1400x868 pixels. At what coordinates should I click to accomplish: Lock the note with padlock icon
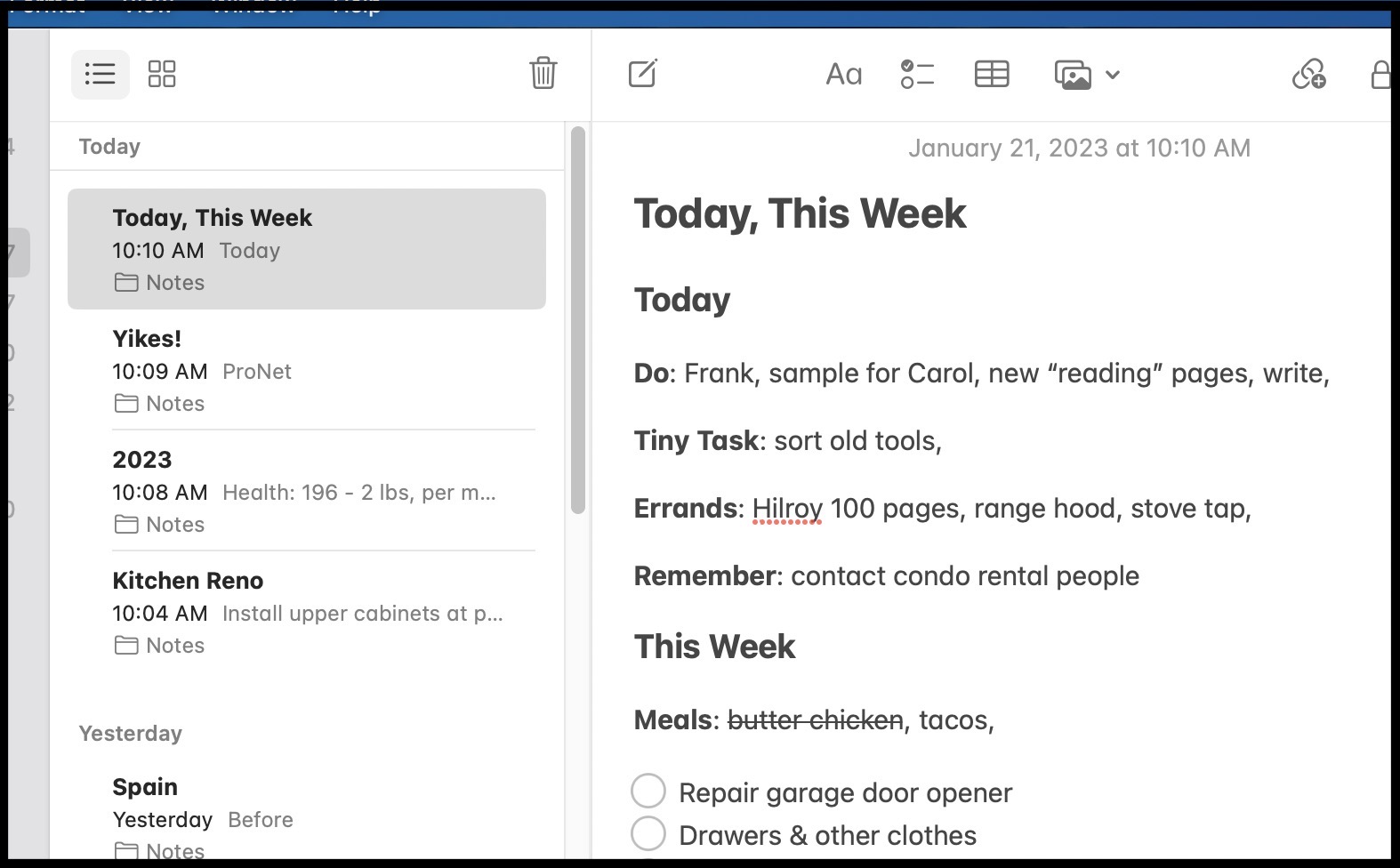coord(1380,74)
